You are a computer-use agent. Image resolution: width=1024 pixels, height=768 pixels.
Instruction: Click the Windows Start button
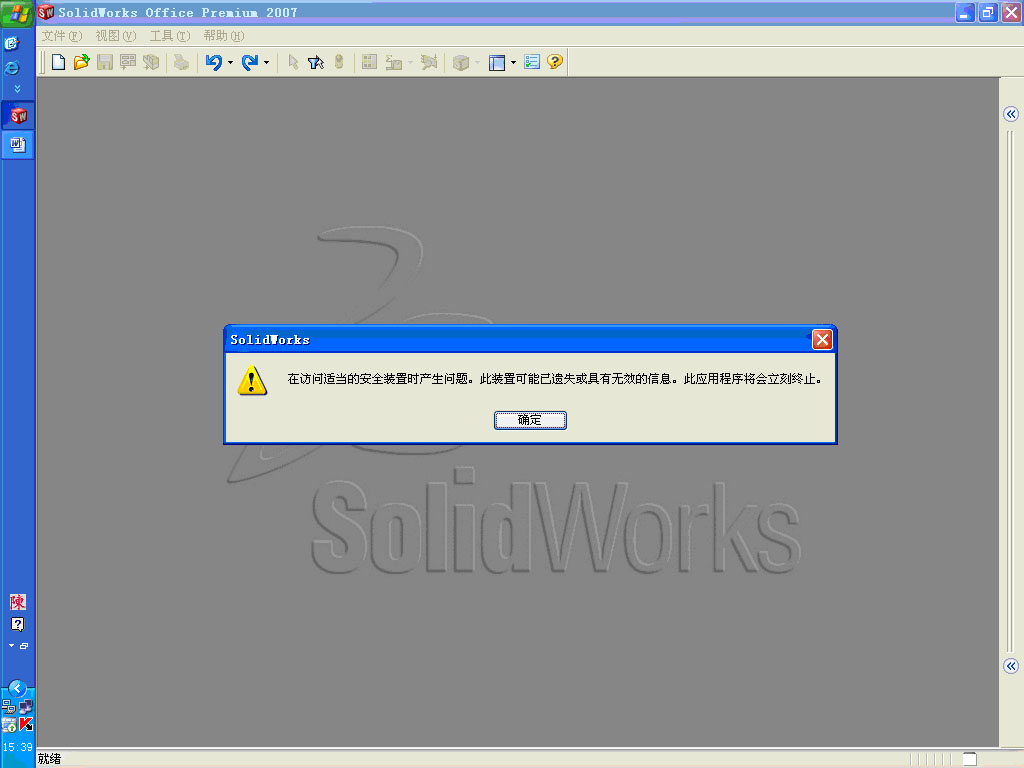18,13
